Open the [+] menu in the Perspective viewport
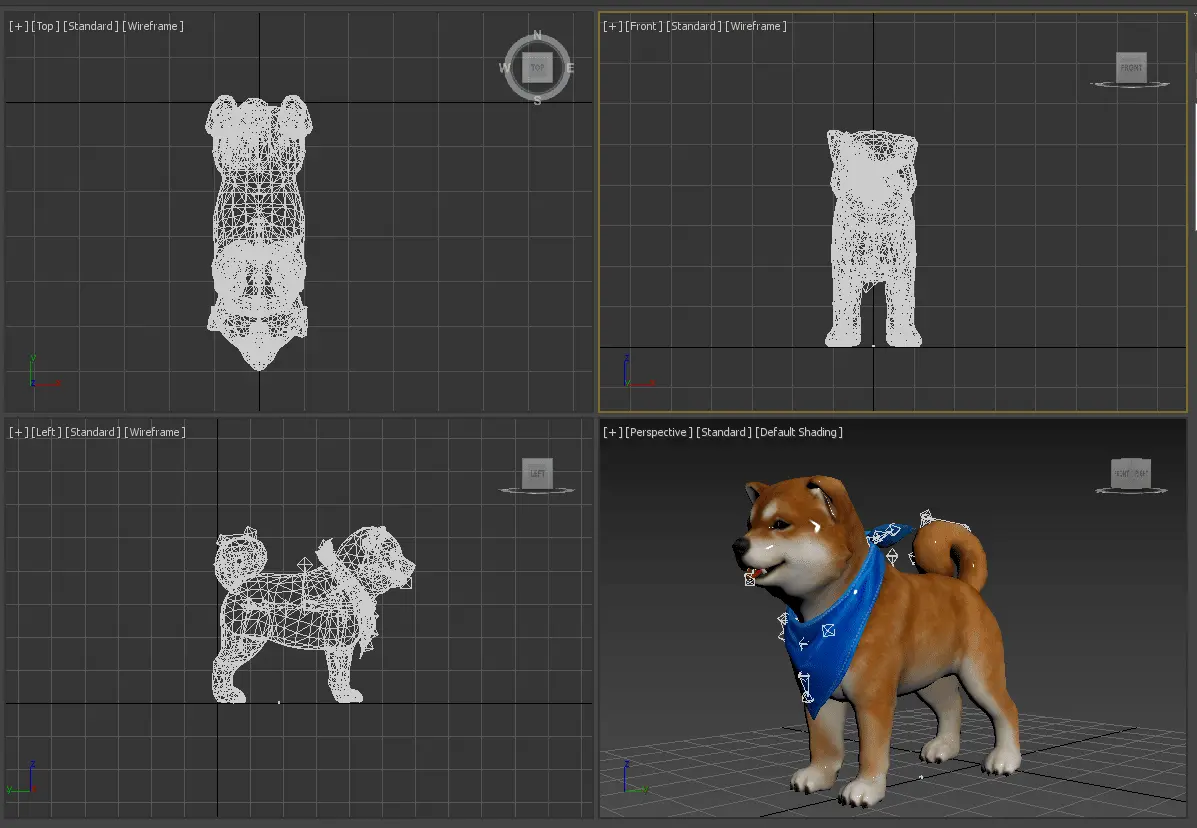The image size is (1197, 828). click(612, 432)
